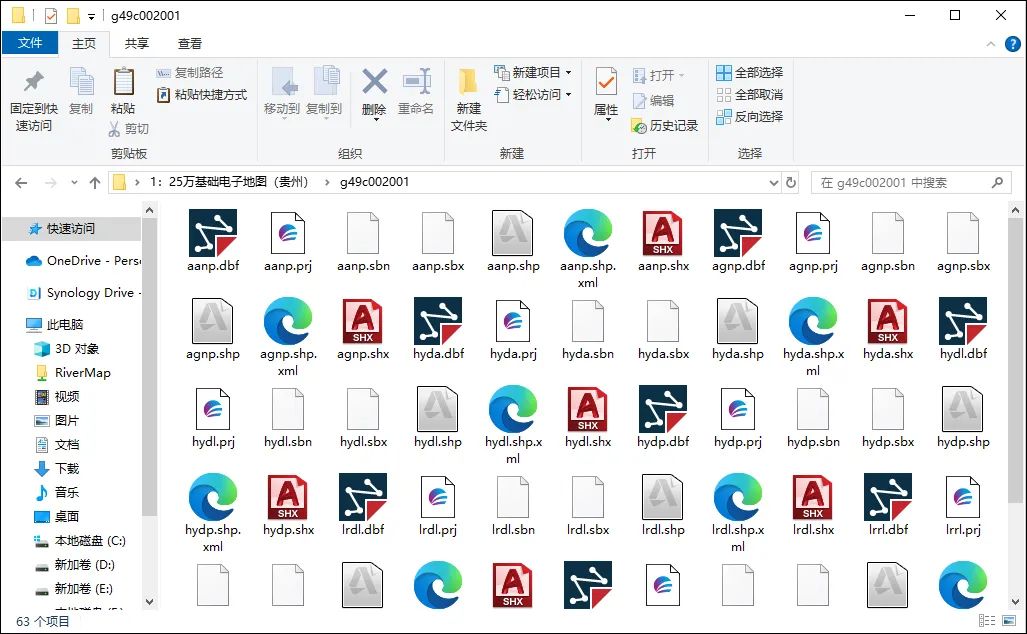This screenshot has width=1027, height=634.
Task: Click Select All (全部选择)
Action: (750, 73)
